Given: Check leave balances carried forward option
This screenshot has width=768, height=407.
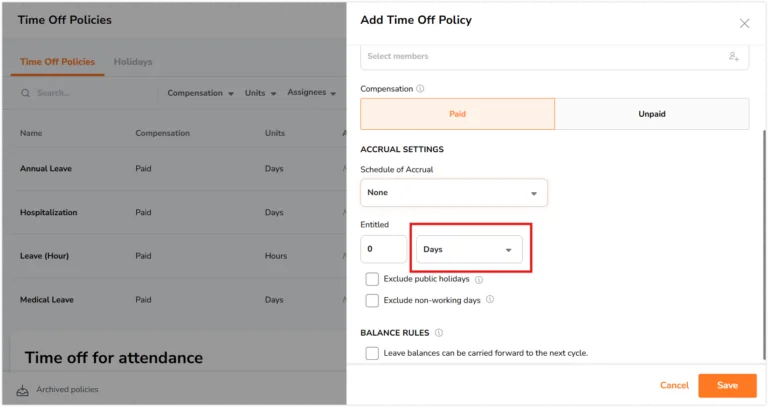Looking at the screenshot, I should click(x=372, y=353).
